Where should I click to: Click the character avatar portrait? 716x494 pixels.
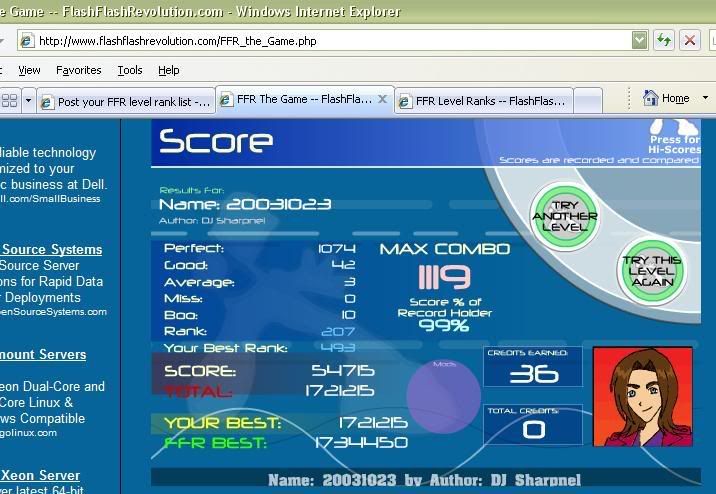point(642,396)
